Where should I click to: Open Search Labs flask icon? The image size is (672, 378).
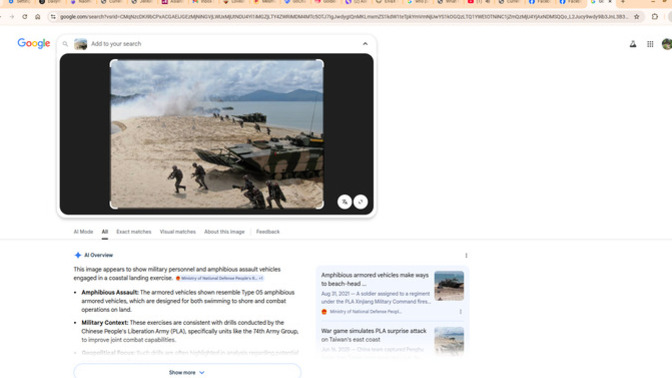[633, 44]
